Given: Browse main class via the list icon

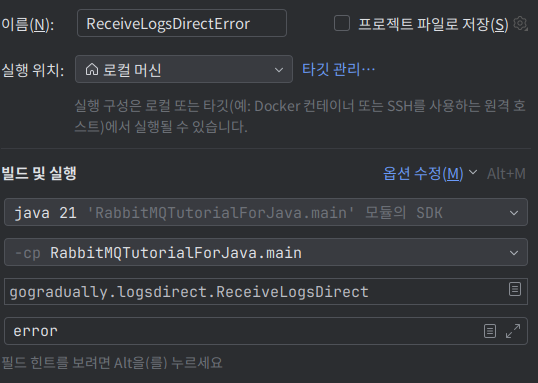Looking at the screenshot, I should [515, 289].
